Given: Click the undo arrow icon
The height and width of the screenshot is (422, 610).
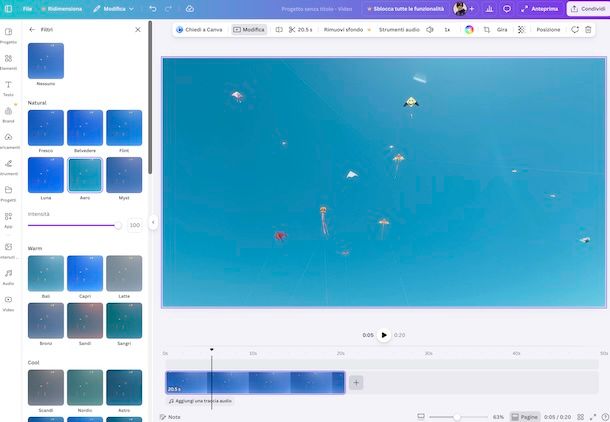Looking at the screenshot, I should [x=153, y=8].
